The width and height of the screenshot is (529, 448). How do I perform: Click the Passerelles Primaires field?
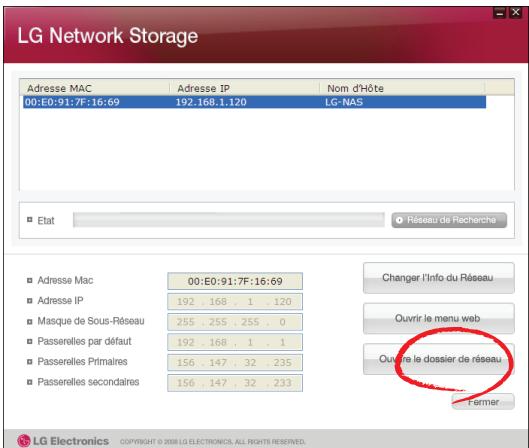[235, 363]
